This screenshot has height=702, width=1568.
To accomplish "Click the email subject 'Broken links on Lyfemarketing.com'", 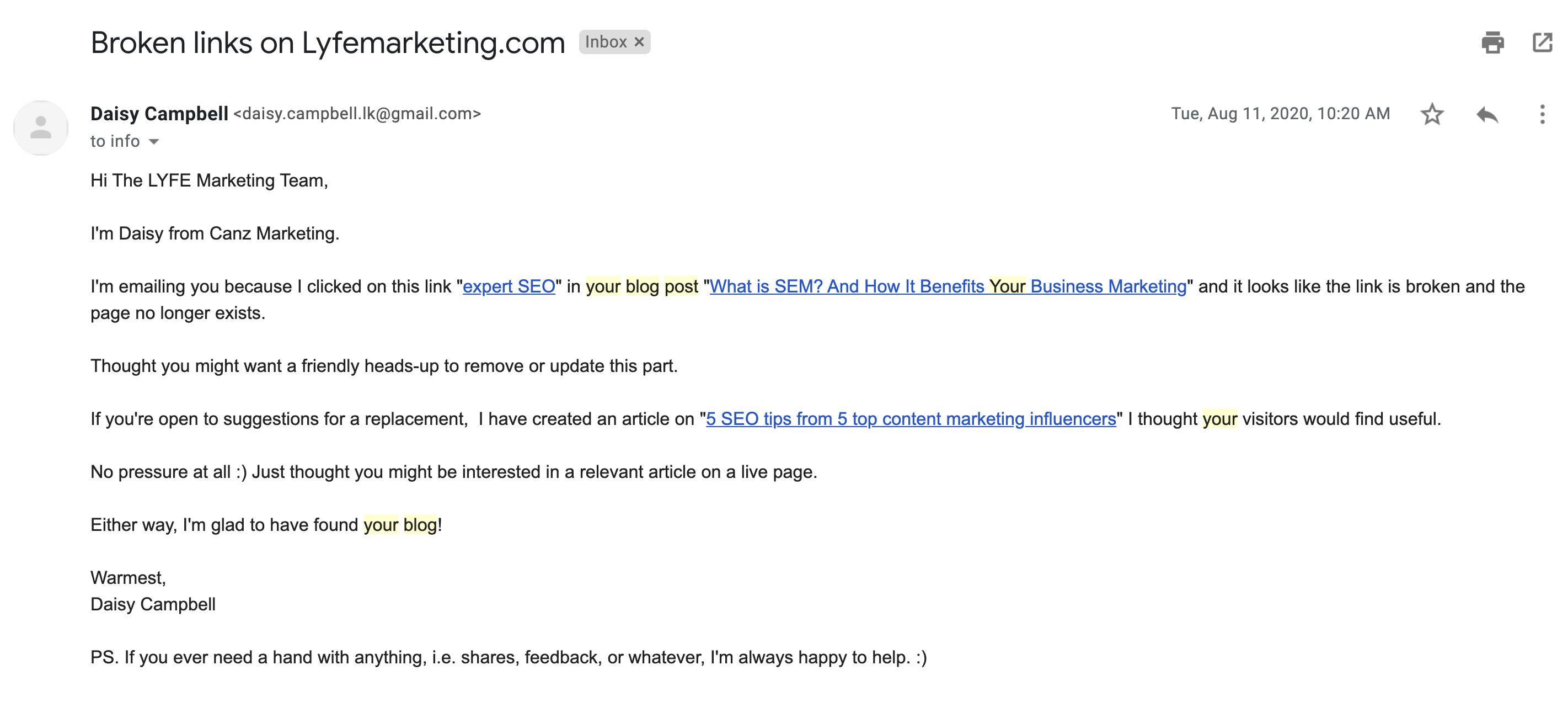I will click(x=327, y=41).
